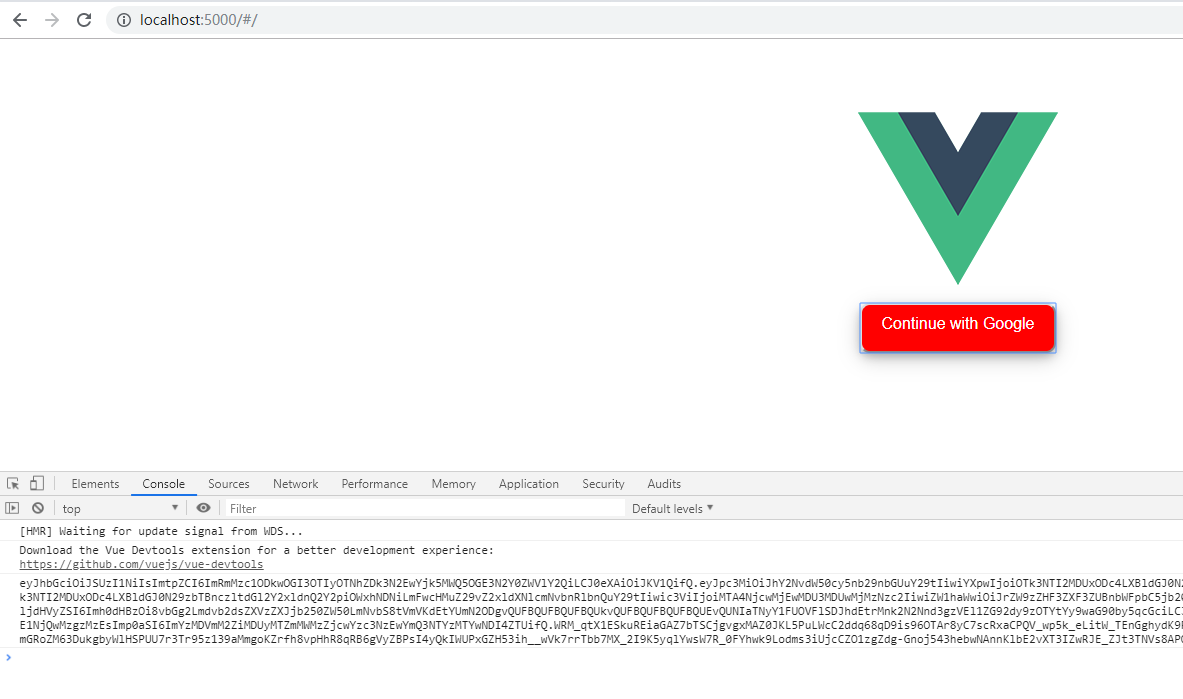Image resolution: width=1183 pixels, height=699 pixels.
Task: Open the Sources tab
Action: [x=229, y=484]
